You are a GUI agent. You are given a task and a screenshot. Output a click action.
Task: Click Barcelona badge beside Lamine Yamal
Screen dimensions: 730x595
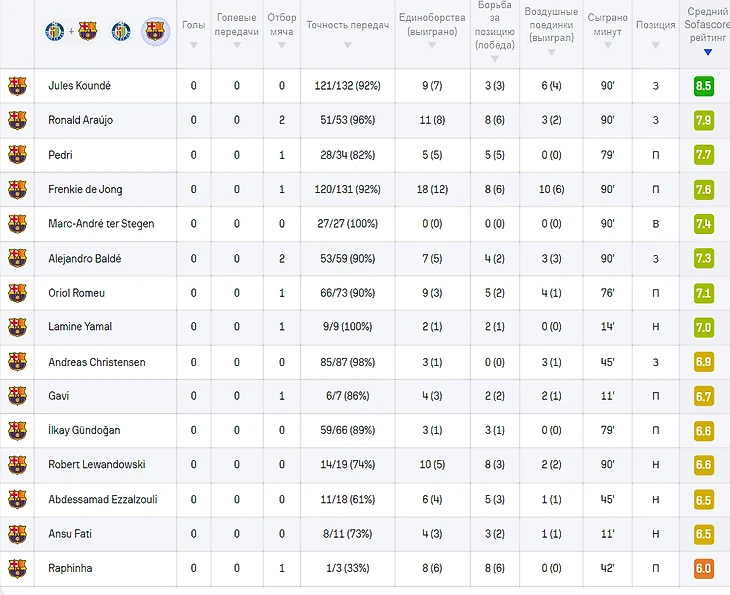click(17, 327)
